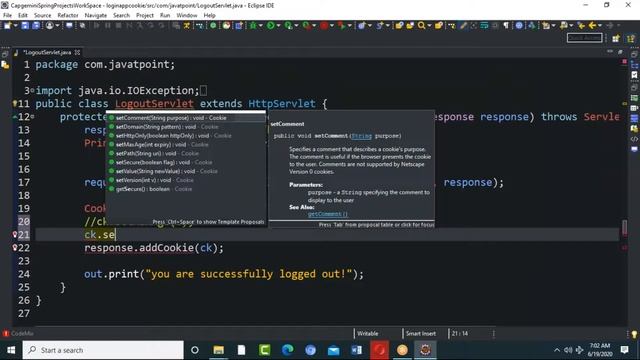Screen dimensions: 640x360
Task: Click the Smart Insert status field
Action: 421,333
